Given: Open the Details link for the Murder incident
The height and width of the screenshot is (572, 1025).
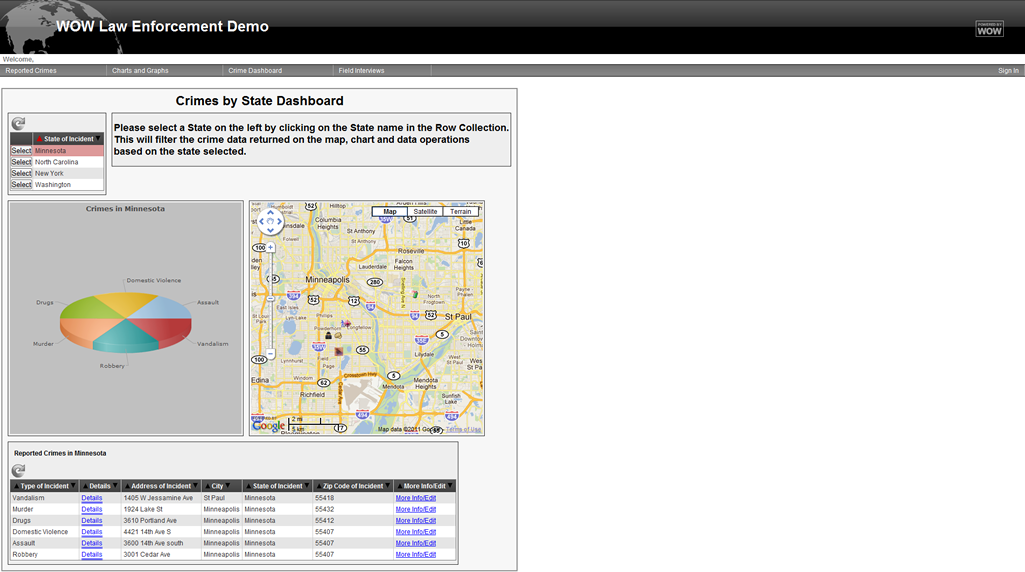Looking at the screenshot, I should [x=92, y=509].
